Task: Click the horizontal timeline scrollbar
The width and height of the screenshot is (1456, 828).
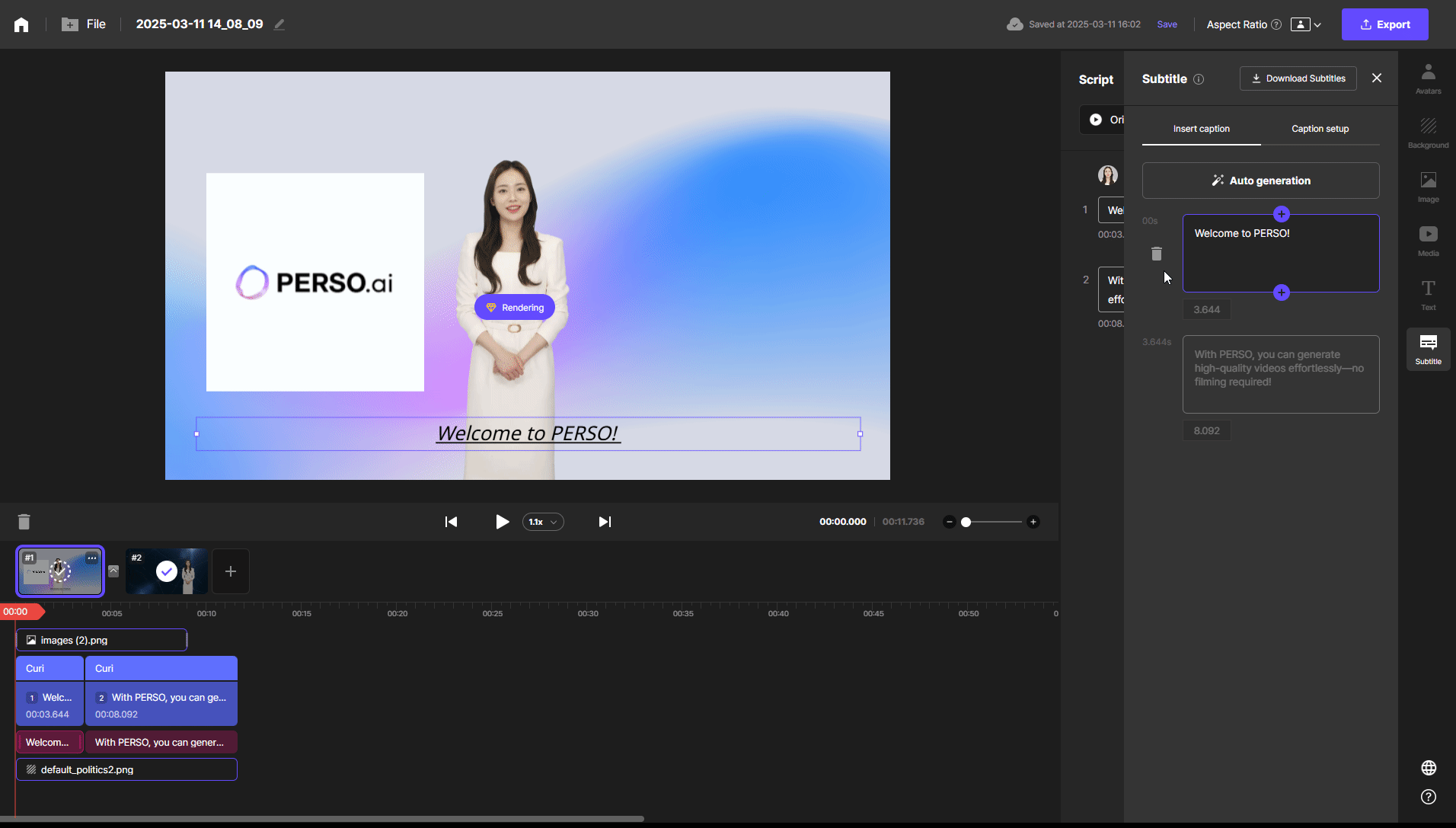Action: coord(322,819)
